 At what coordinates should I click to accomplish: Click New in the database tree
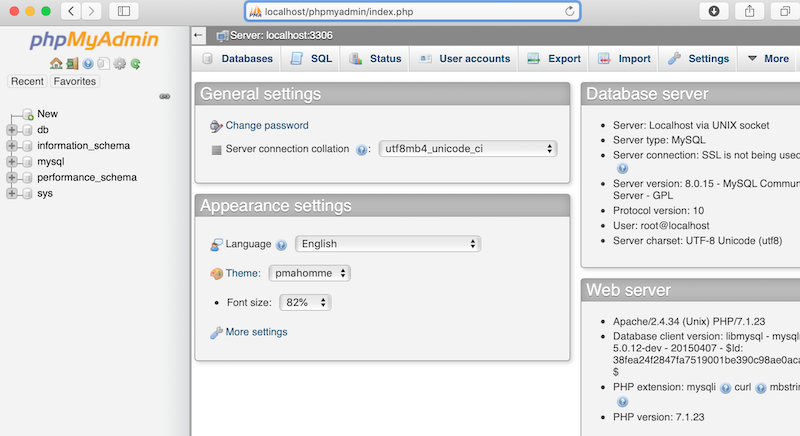click(47, 114)
